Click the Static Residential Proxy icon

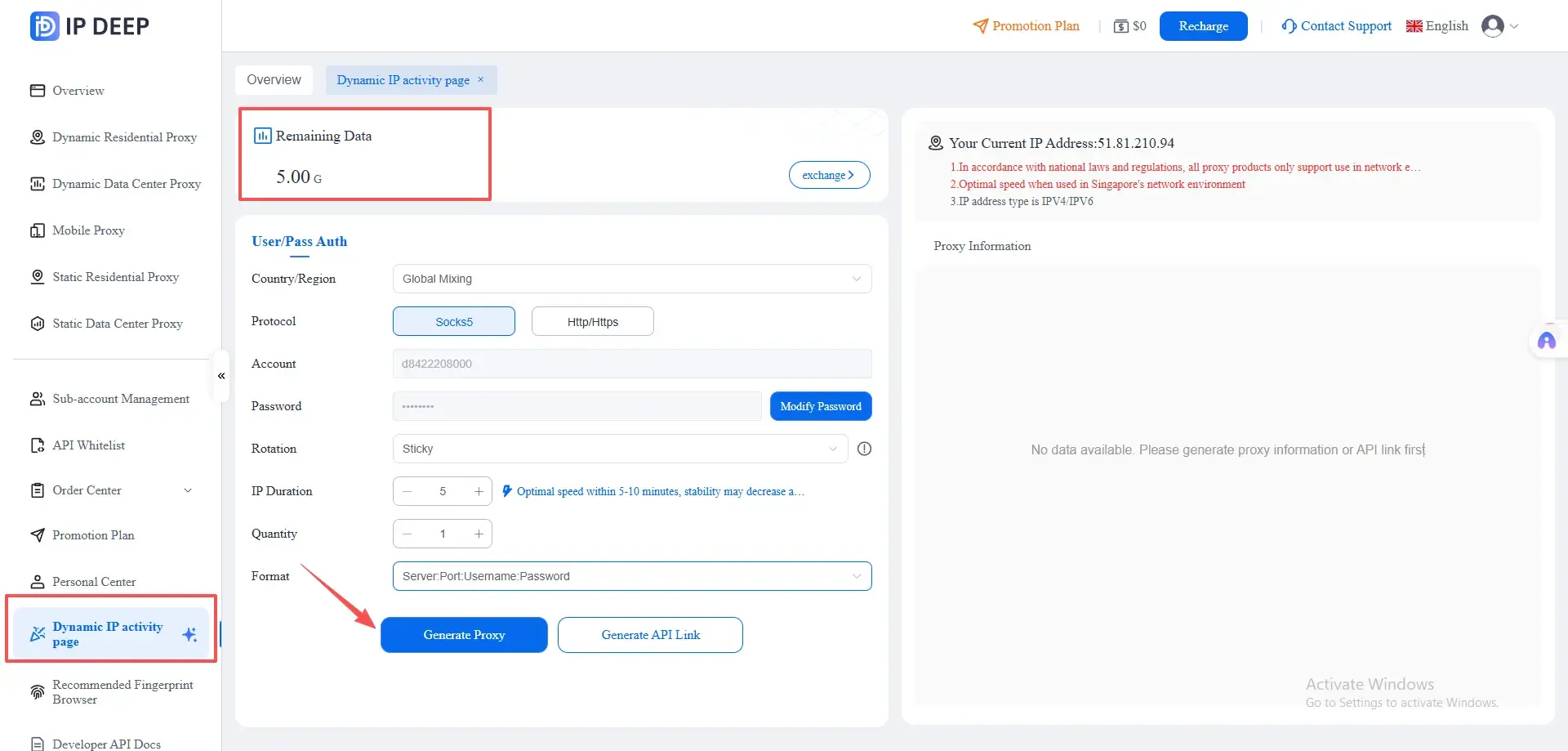[38, 277]
